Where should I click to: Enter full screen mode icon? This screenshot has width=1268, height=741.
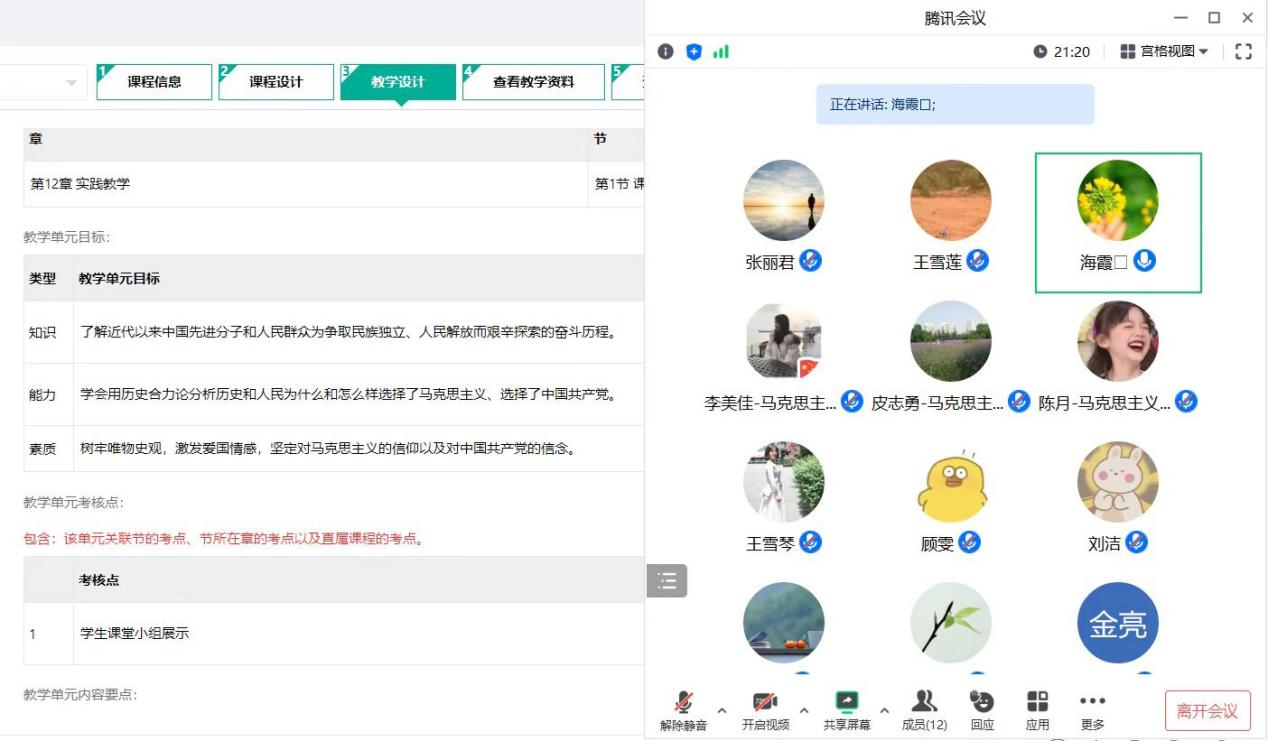click(x=1243, y=52)
